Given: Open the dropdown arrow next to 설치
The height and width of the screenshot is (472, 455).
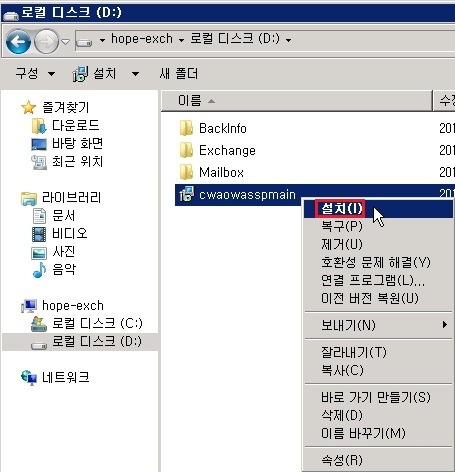Looking at the screenshot, I should 135,74.
